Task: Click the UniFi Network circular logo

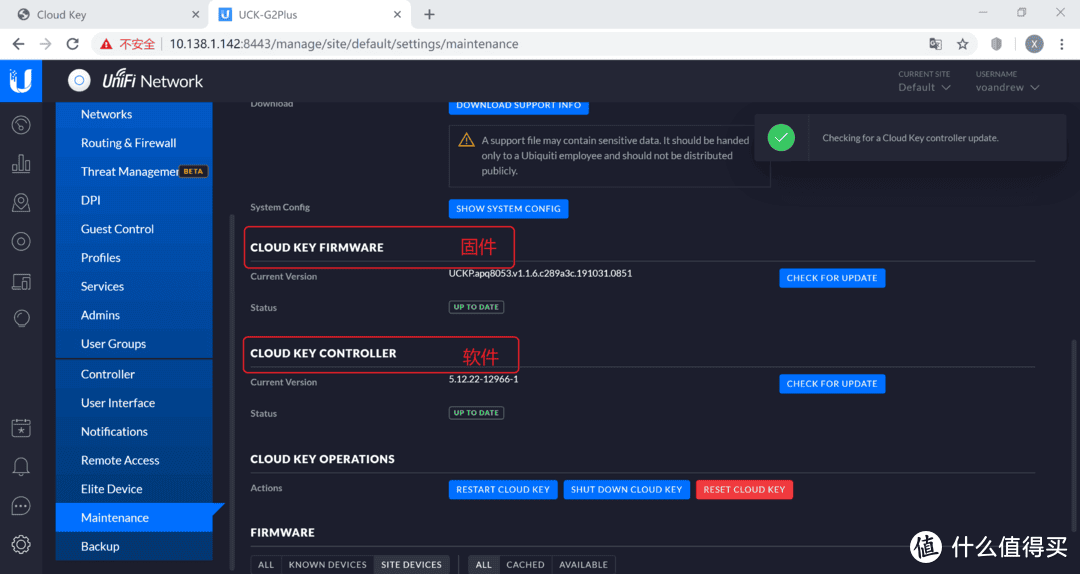Action: point(79,81)
